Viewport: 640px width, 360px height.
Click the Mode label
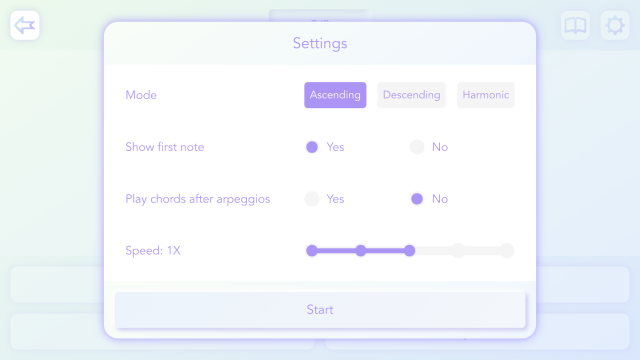pyautogui.click(x=141, y=95)
